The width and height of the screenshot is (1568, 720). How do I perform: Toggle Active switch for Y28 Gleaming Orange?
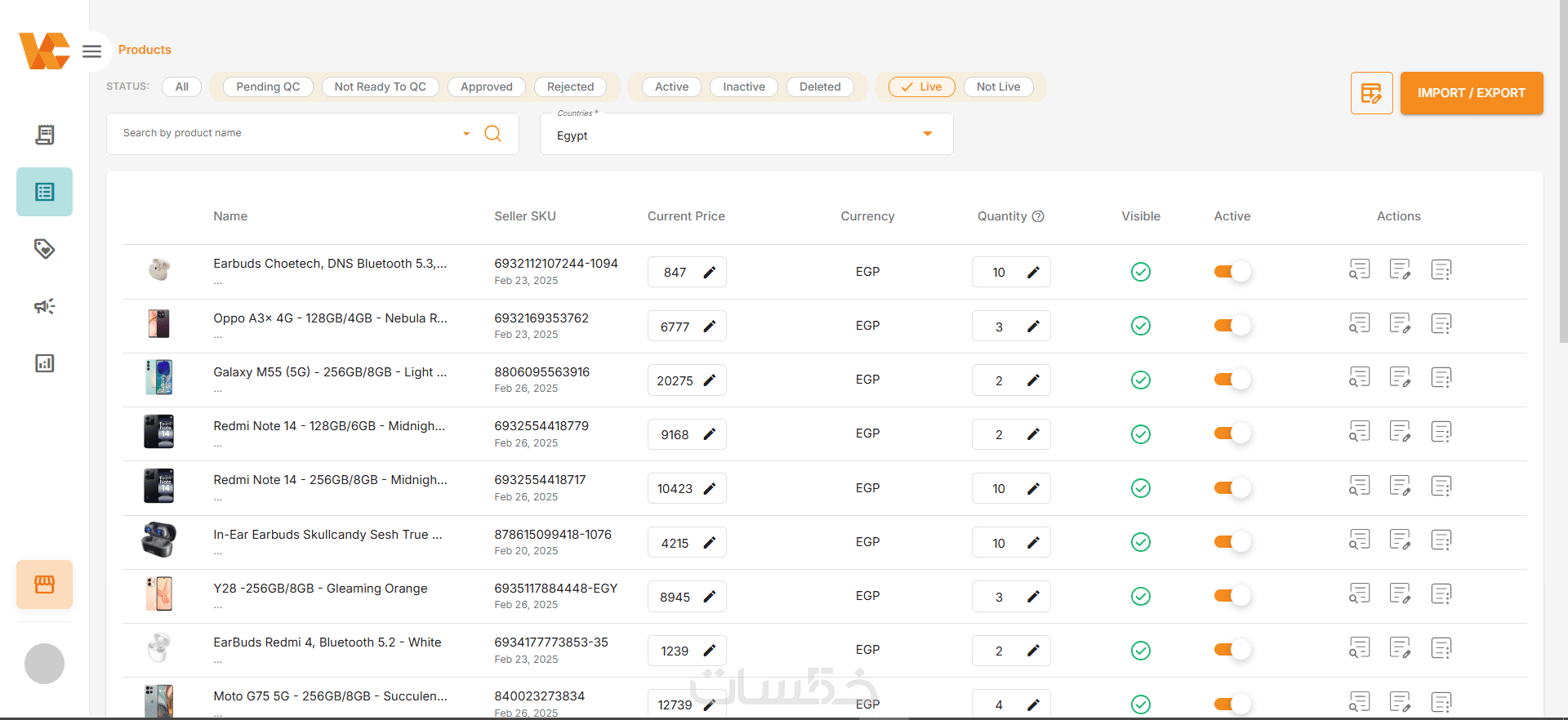(x=1232, y=596)
